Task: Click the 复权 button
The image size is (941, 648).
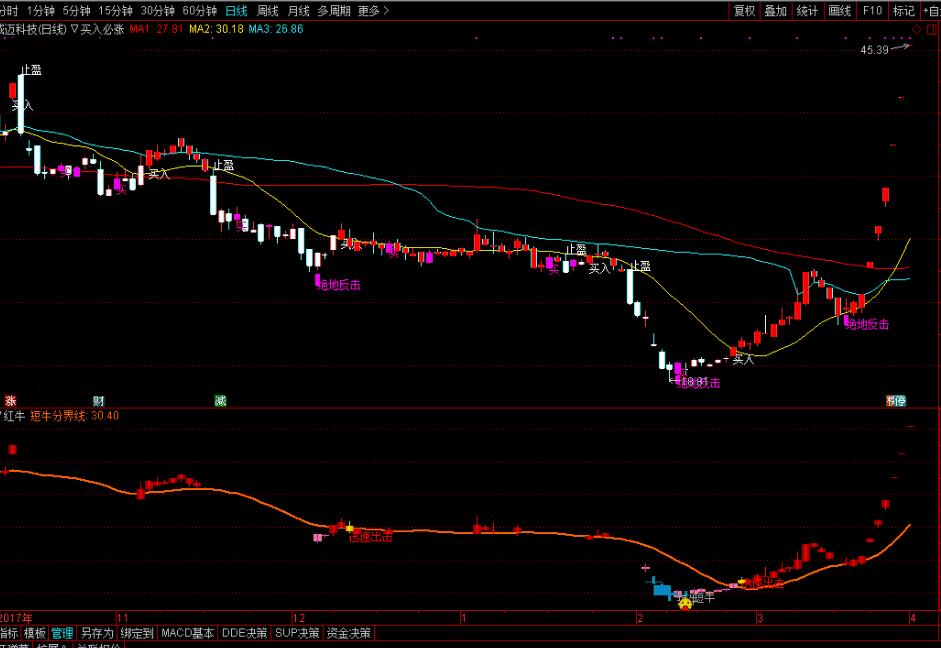Action: 744,10
